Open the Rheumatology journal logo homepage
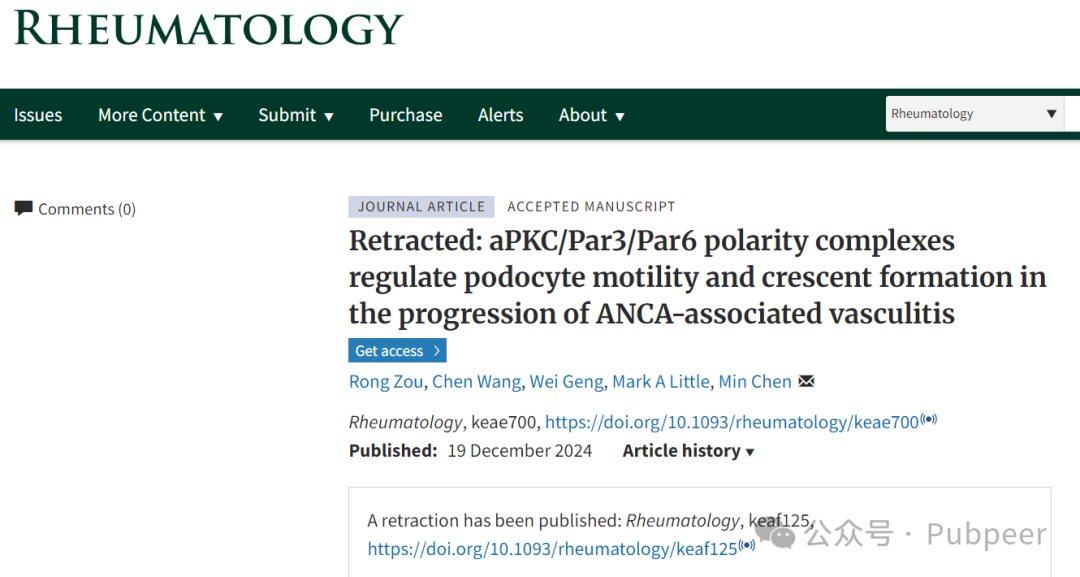Image resolution: width=1080 pixels, height=577 pixels. tap(208, 28)
